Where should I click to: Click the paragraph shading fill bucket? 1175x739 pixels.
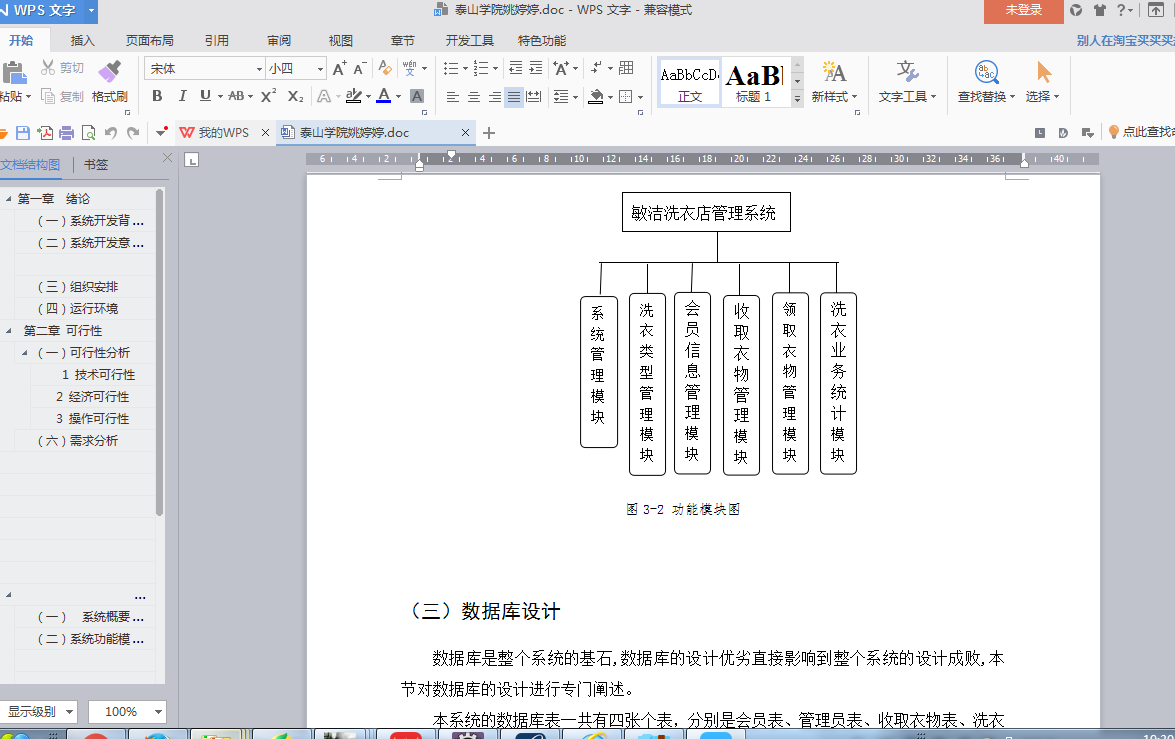pyautogui.click(x=596, y=97)
